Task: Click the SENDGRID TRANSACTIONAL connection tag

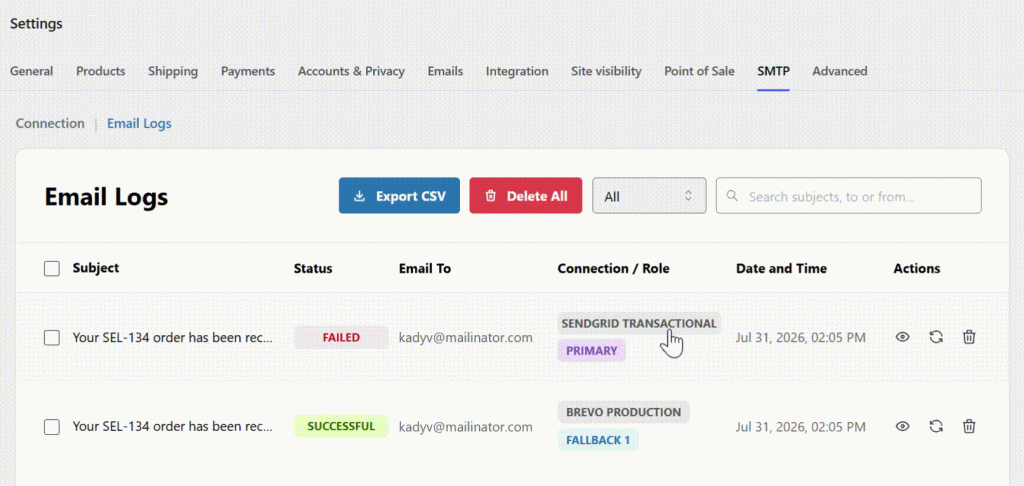Action: point(639,324)
